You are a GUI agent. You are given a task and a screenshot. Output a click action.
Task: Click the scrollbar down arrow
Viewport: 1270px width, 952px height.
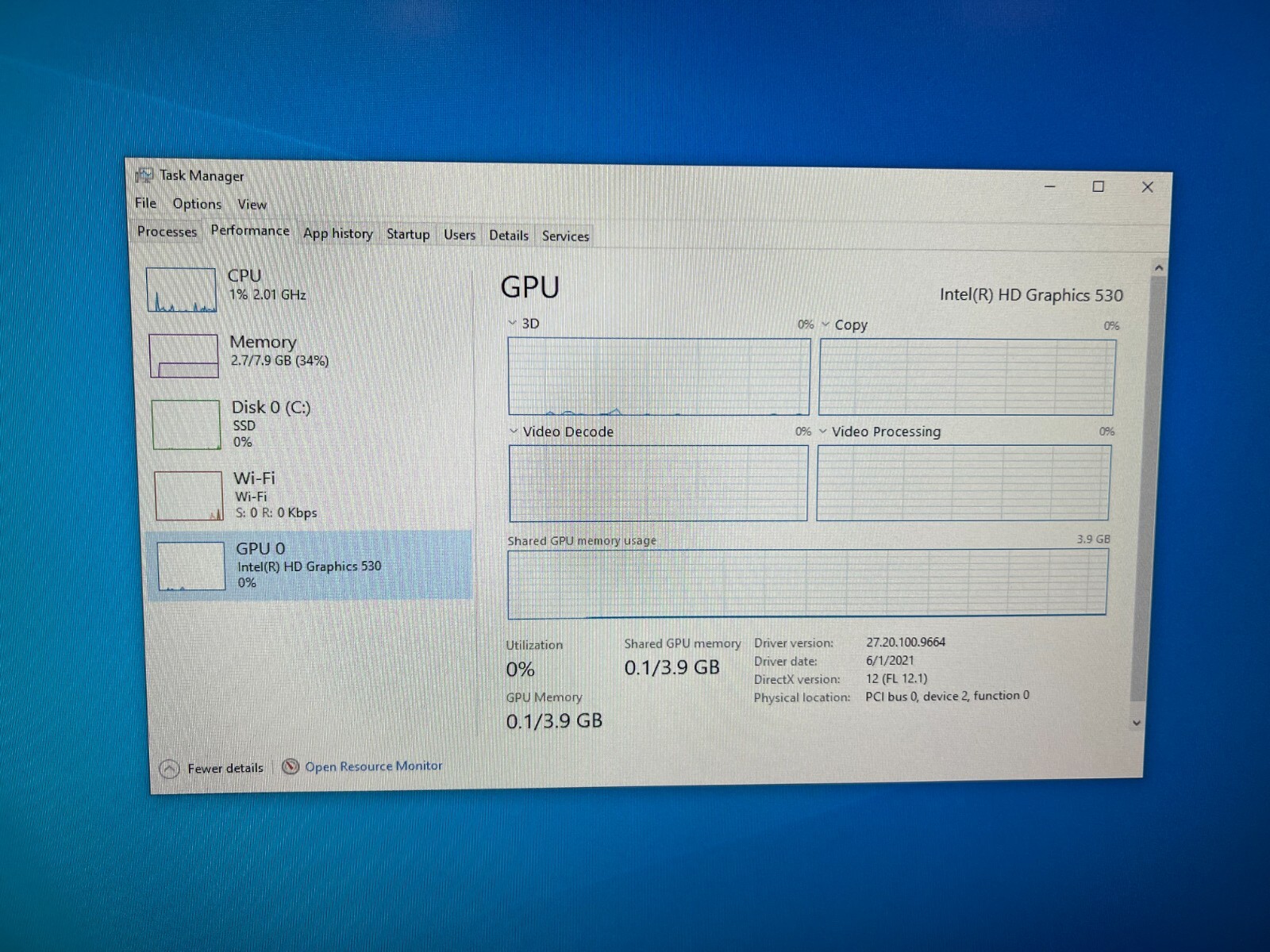1137,723
